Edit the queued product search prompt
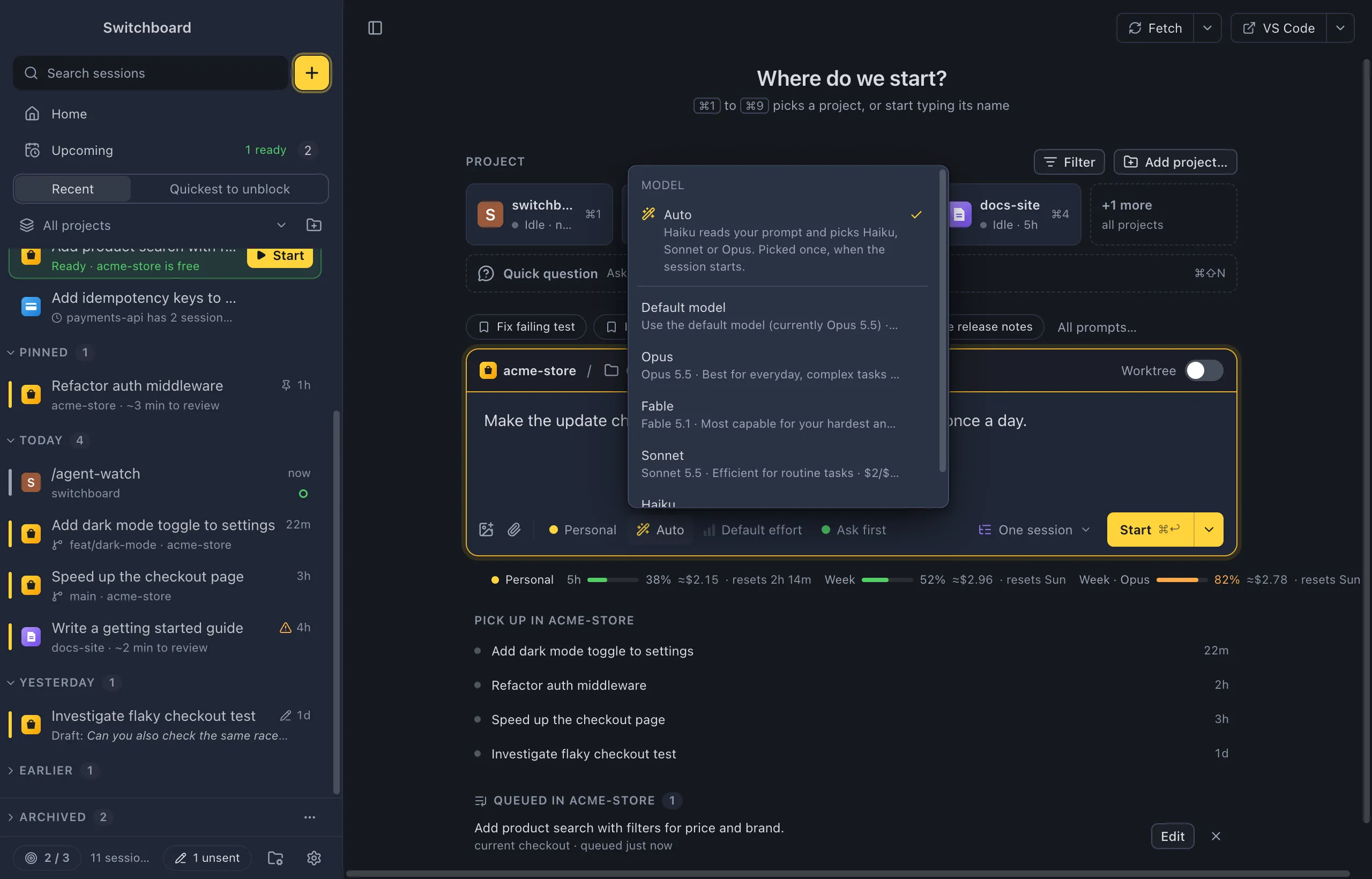The height and width of the screenshot is (879, 1372). [x=1172, y=836]
